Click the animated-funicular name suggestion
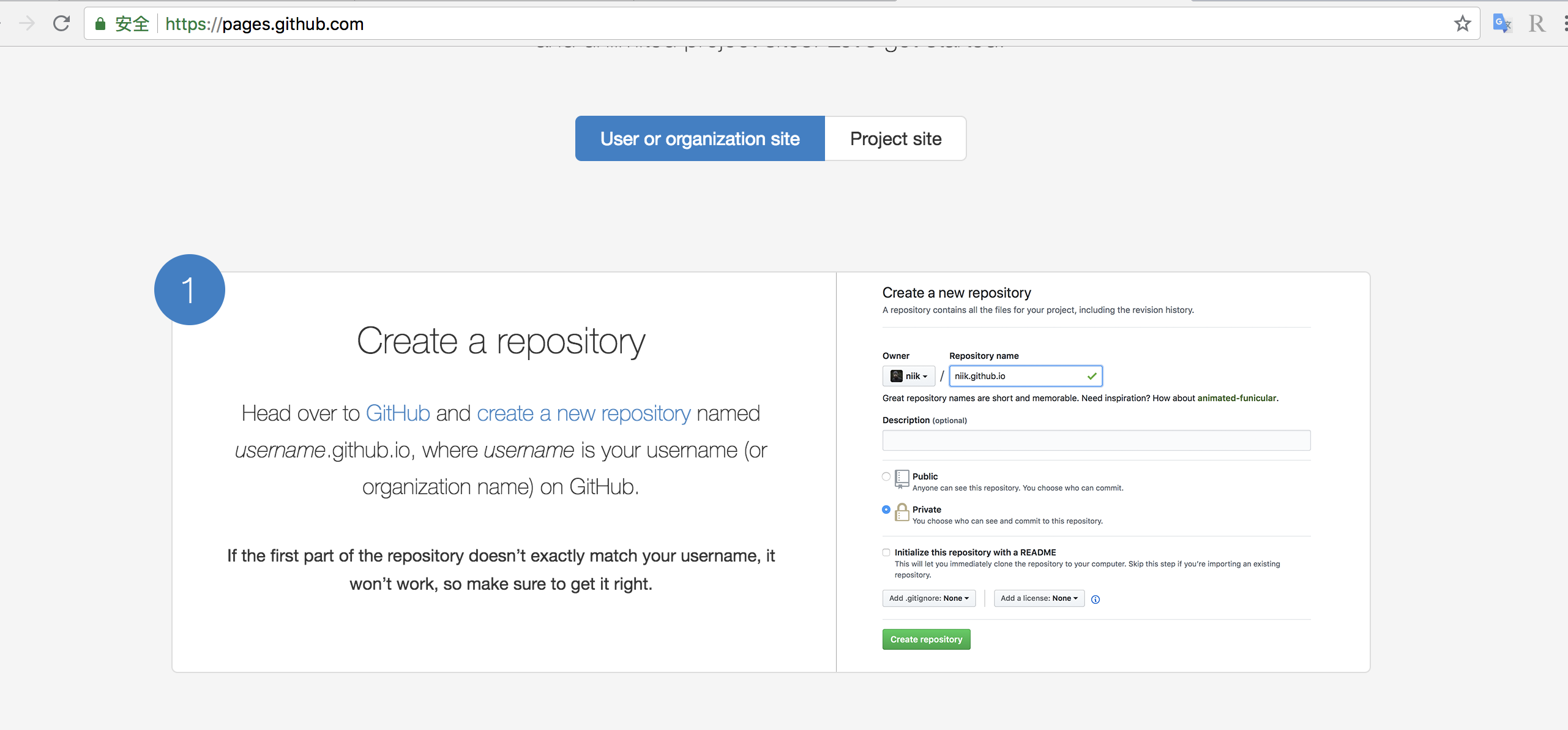This screenshot has width=1568, height=730. [x=1236, y=398]
